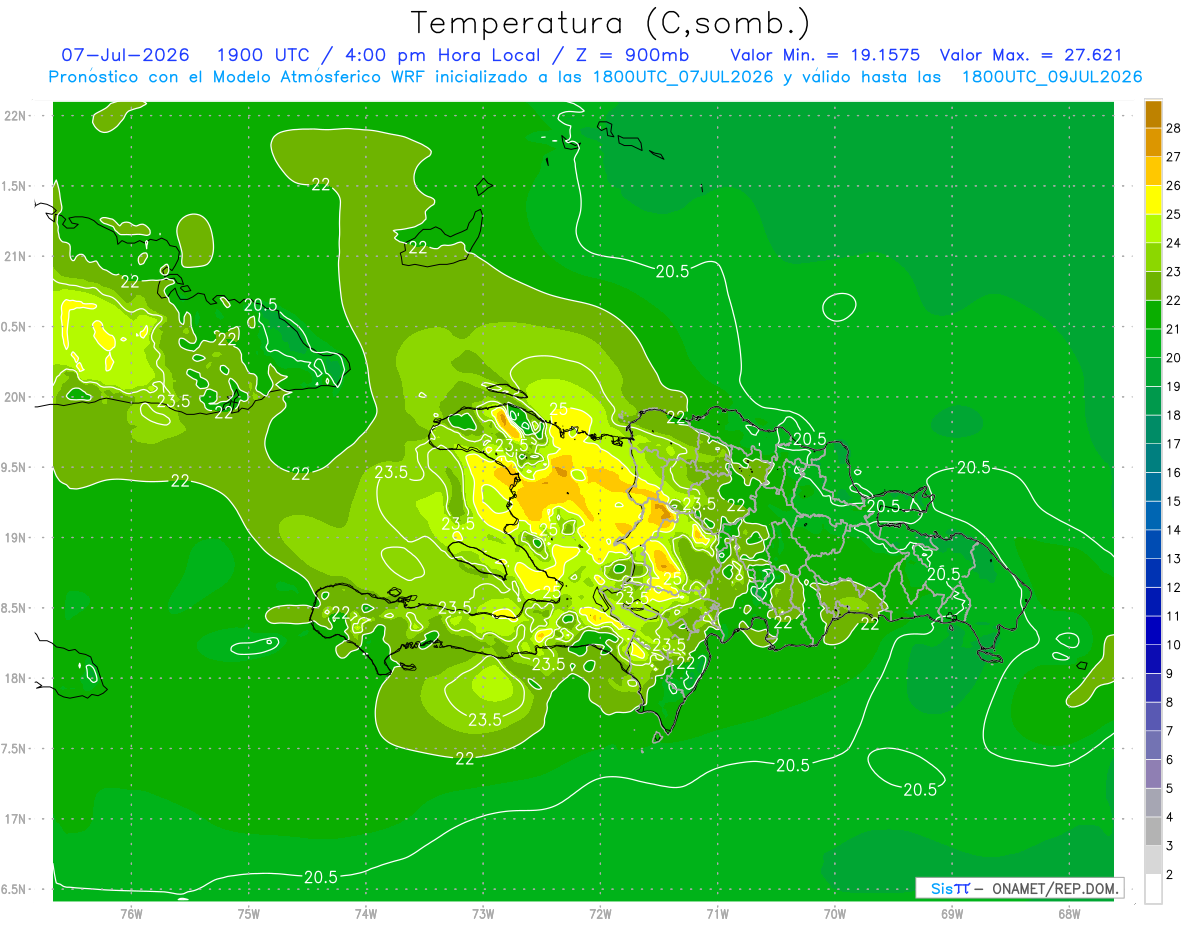The image size is (1200, 927).
Task: Click legend color band between 22 and 23
Action: 1153,286
